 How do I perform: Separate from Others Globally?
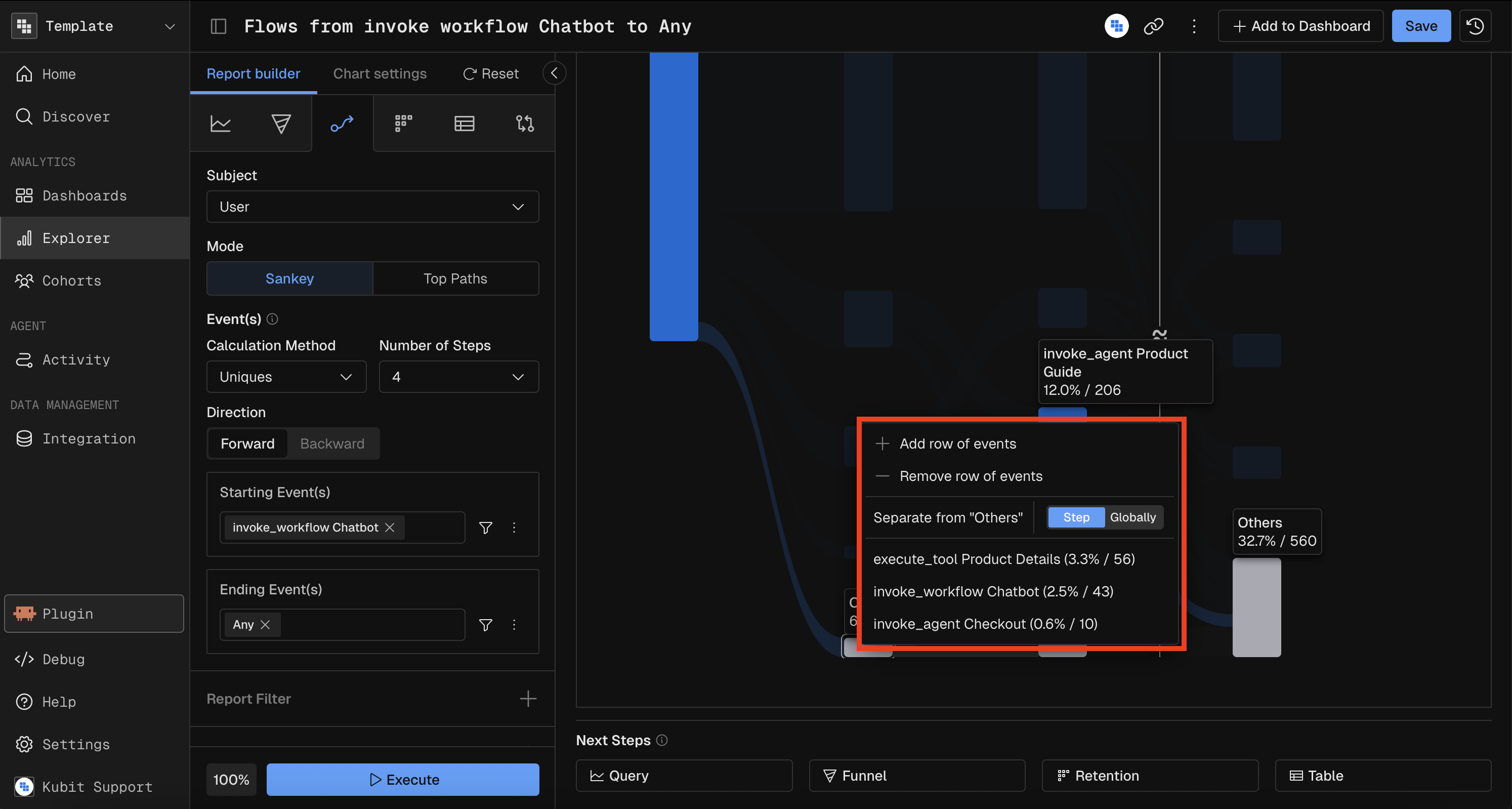[x=1133, y=517]
